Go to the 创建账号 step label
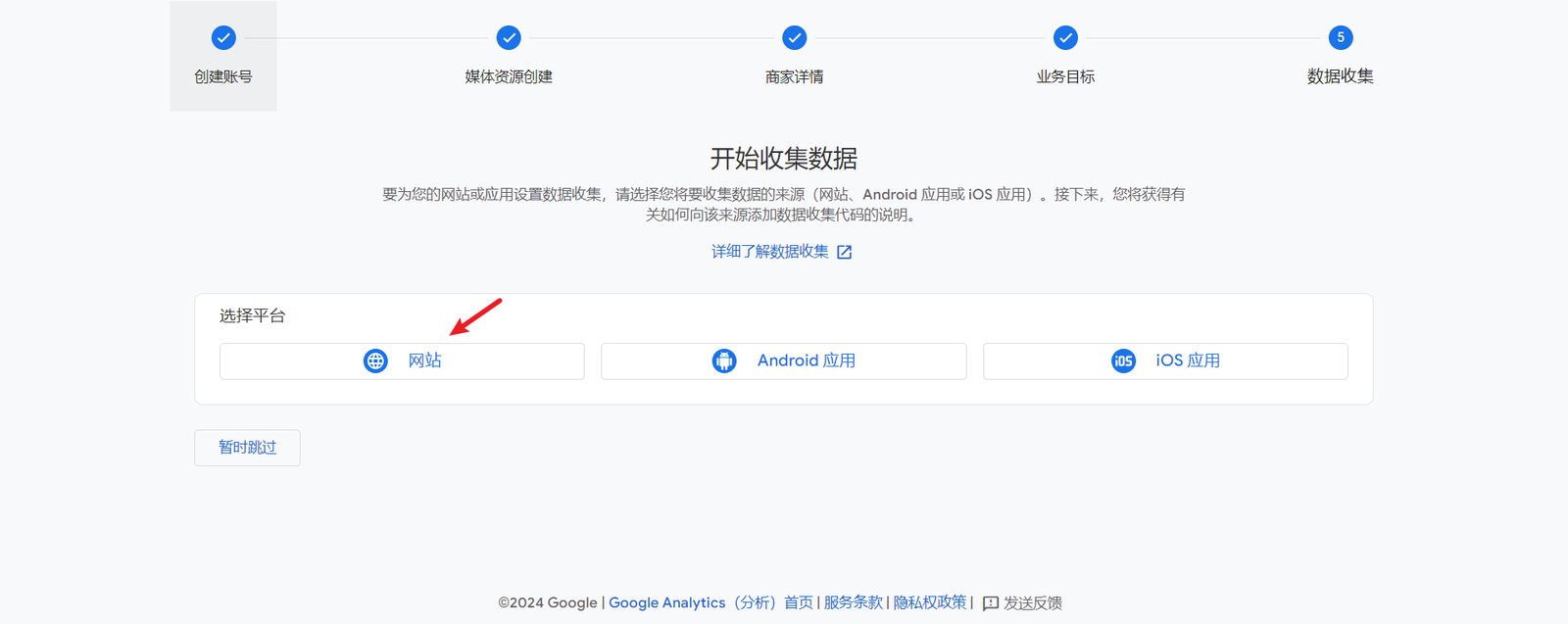 click(x=223, y=76)
